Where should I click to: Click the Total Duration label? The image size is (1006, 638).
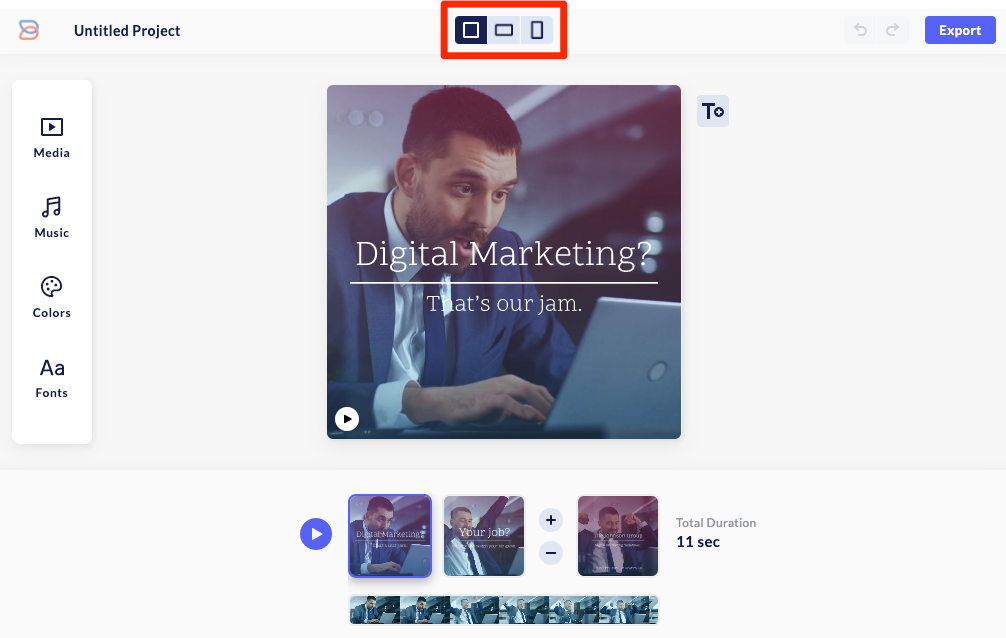coord(716,522)
